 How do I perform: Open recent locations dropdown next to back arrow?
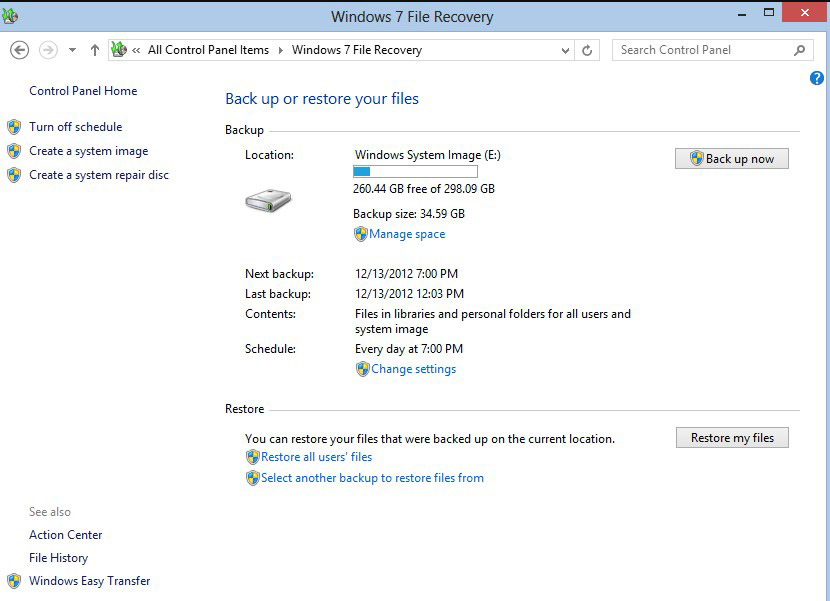[70, 48]
